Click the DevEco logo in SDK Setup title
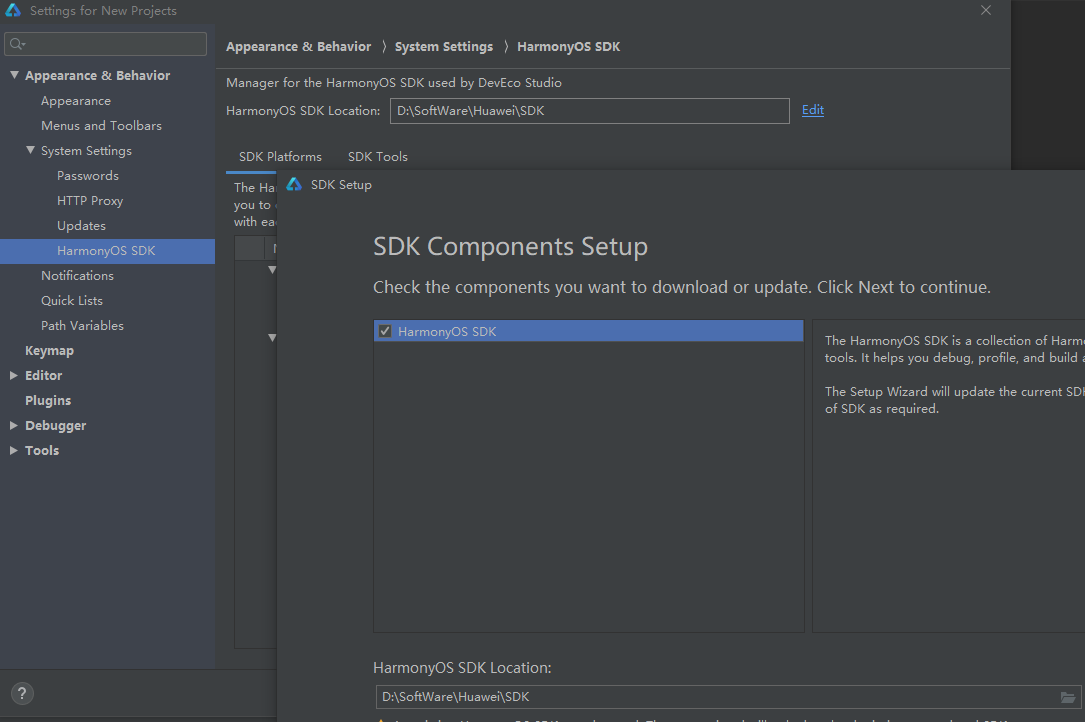Viewport: 1085px width, 722px height. click(x=294, y=185)
